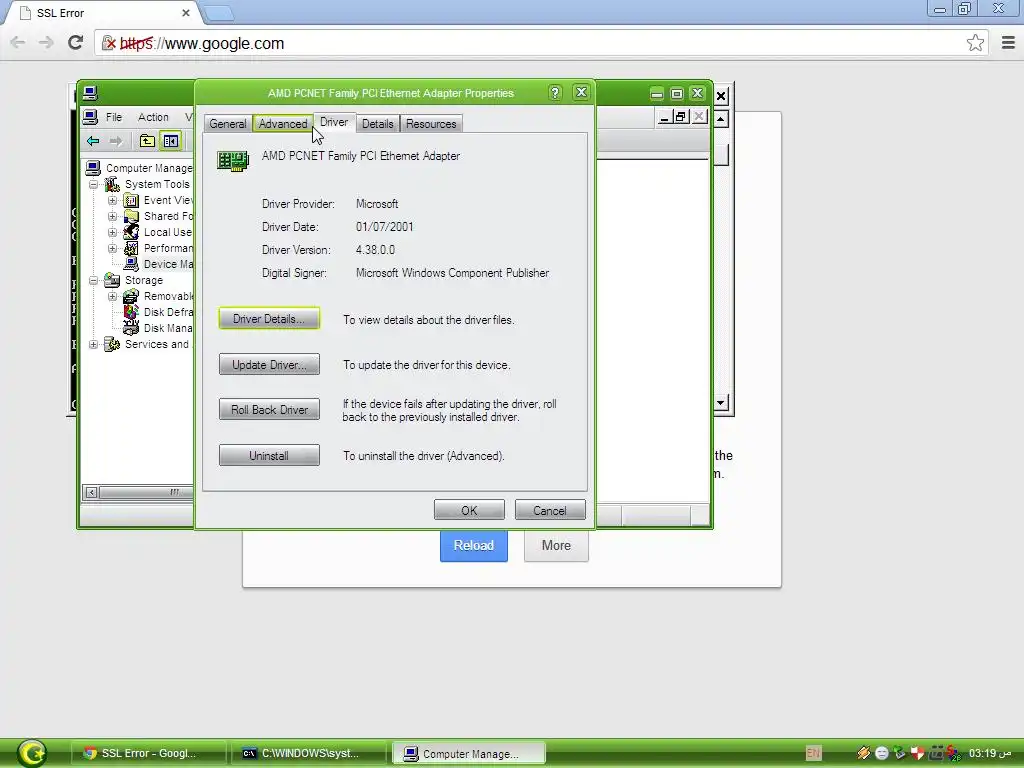Click the Back arrow in Computer Management toolbar
Screen dimensions: 1024x768
pyautogui.click(x=93, y=141)
